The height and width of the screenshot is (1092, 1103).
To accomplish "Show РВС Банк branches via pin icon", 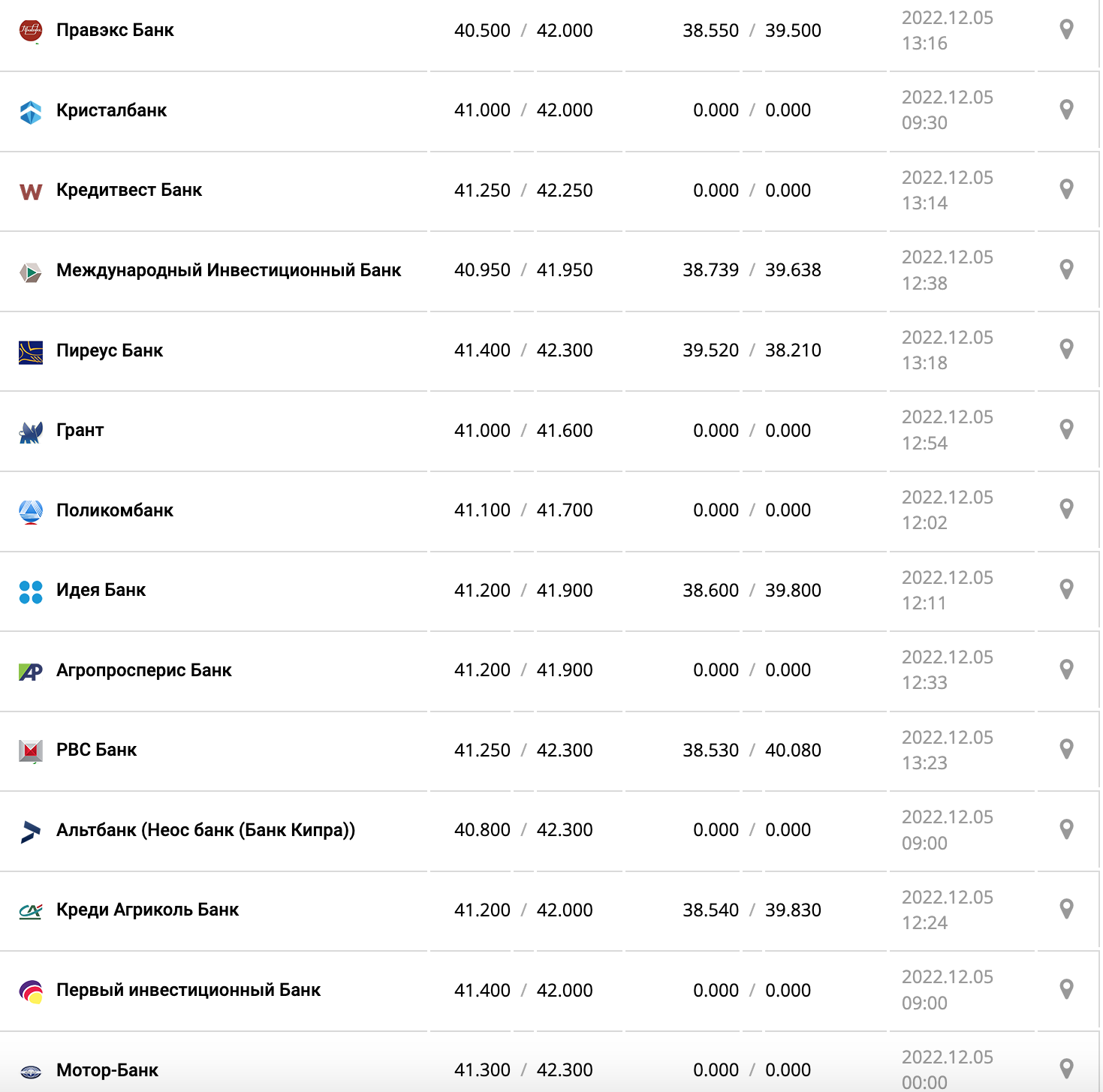I will [x=1066, y=749].
